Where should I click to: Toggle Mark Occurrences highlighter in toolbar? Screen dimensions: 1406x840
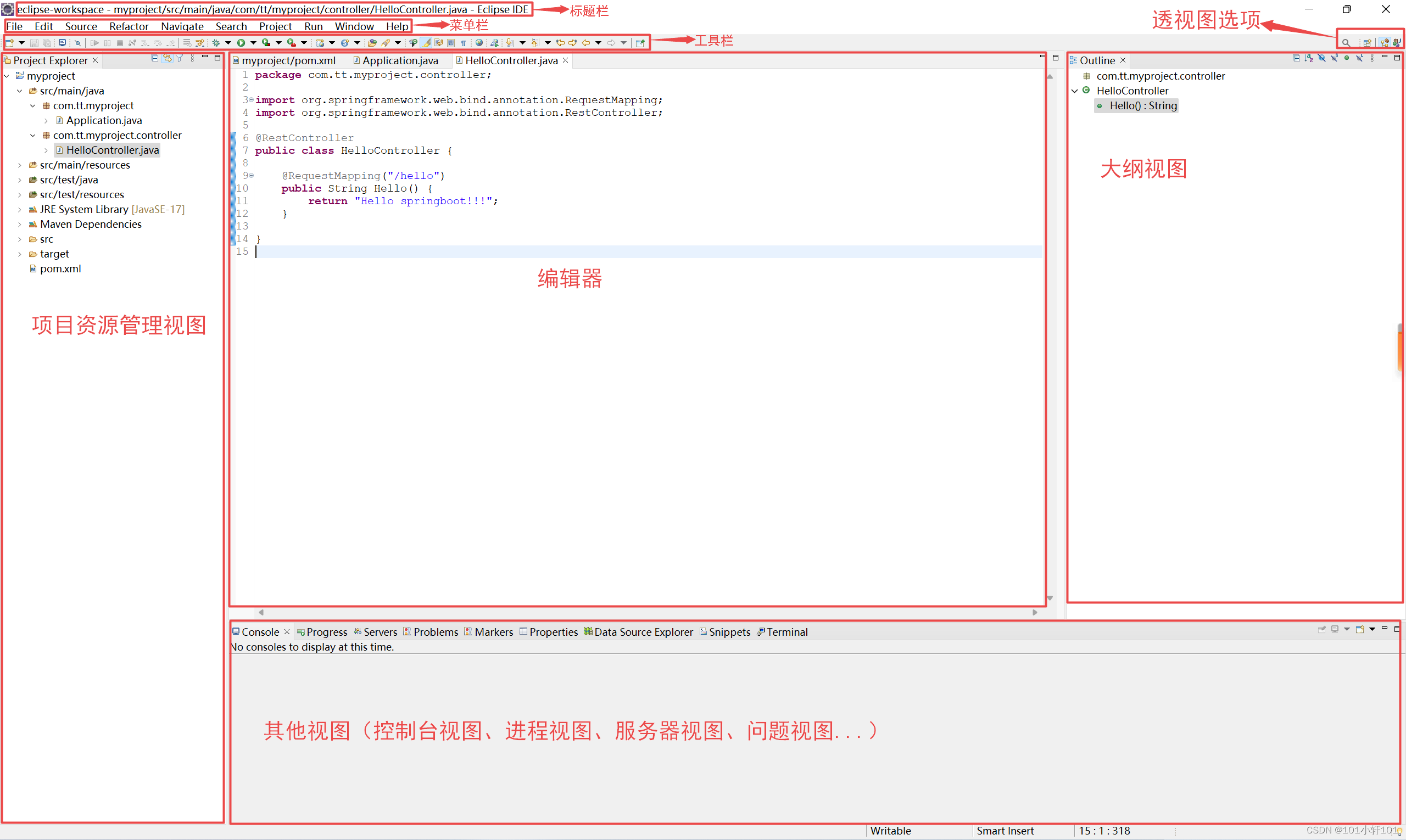(426, 42)
